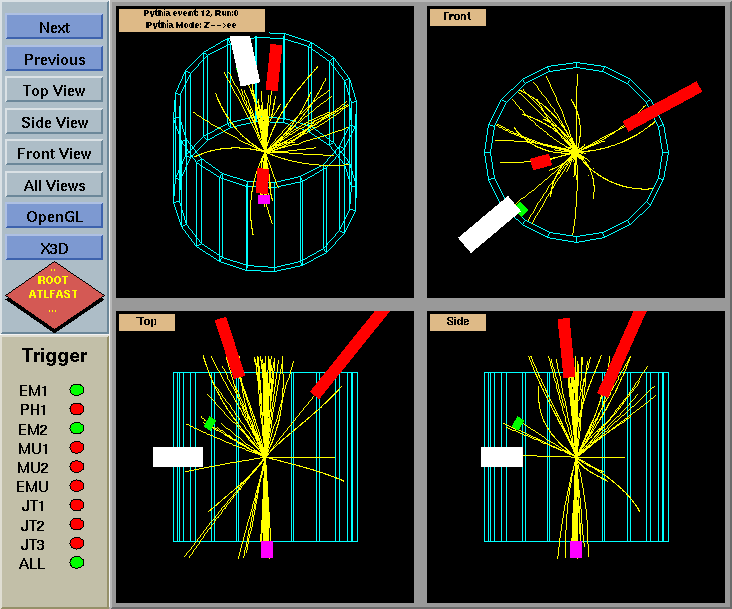This screenshot has height=609, width=732.
Task: Switch to Top View
Action: pyautogui.click(x=54, y=90)
